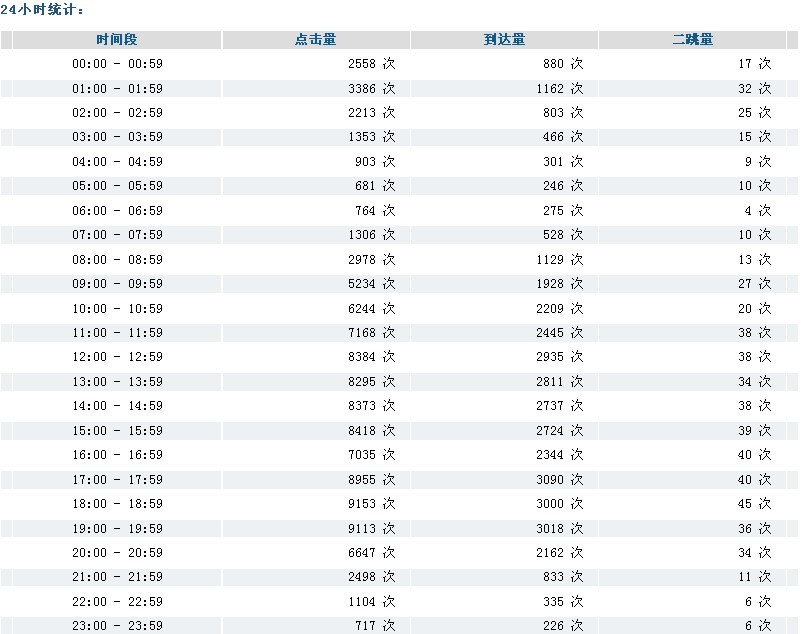This screenshot has width=801, height=634.
Task: Select the 12:00 - 12:59 time slot
Action: point(117,357)
